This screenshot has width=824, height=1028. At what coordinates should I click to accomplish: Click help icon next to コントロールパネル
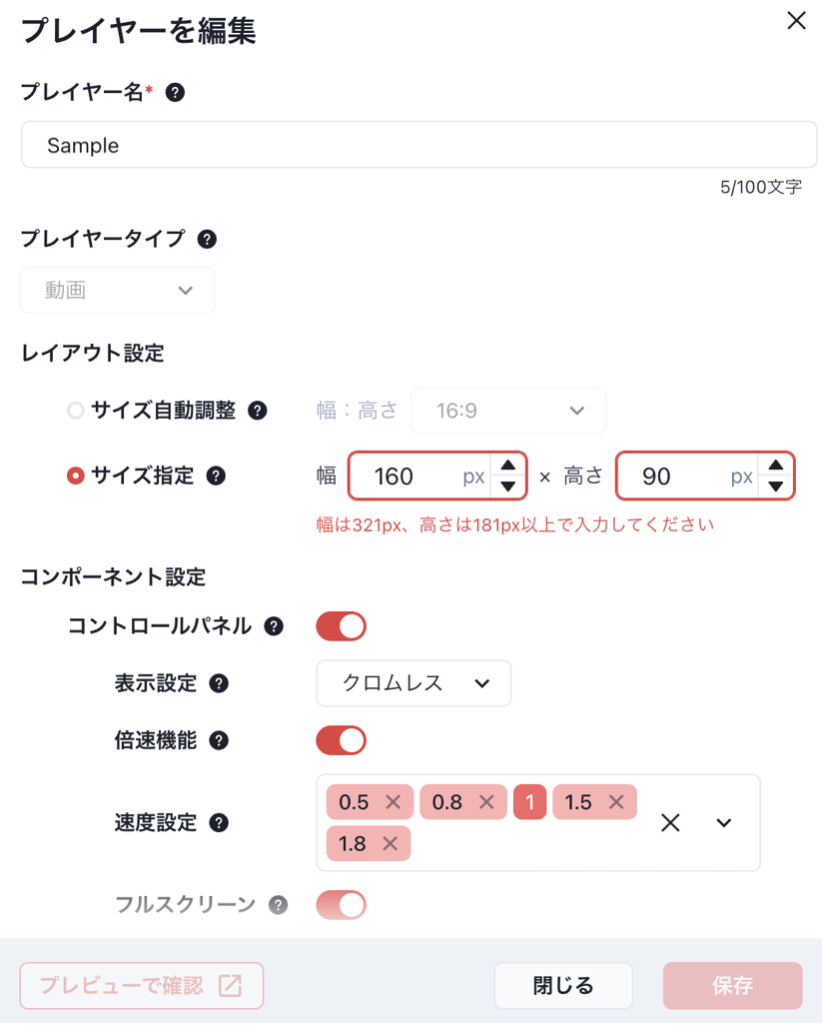pos(274,627)
